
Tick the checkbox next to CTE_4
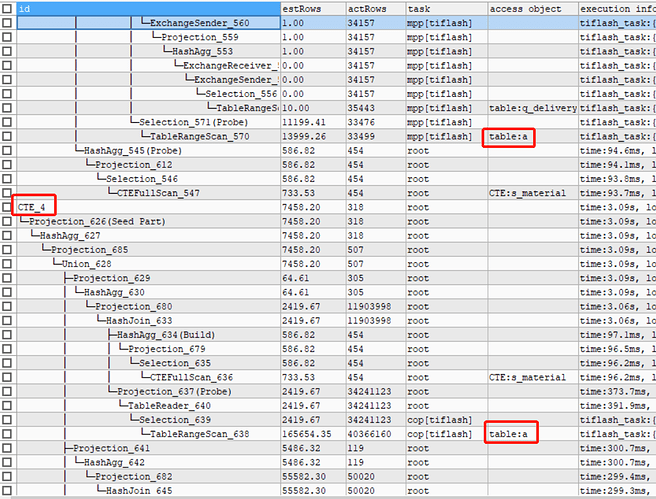pyautogui.click(x=7, y=207)
